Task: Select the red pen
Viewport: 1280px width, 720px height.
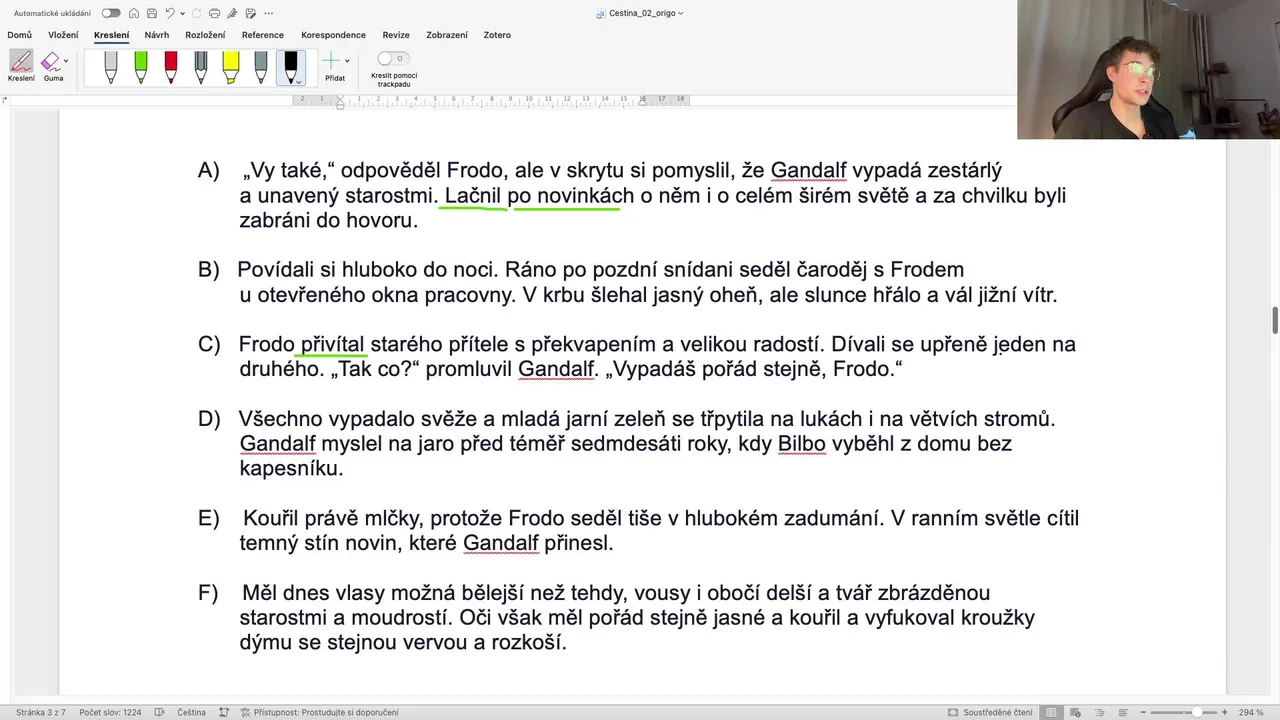Action: (x=171, y=68)
